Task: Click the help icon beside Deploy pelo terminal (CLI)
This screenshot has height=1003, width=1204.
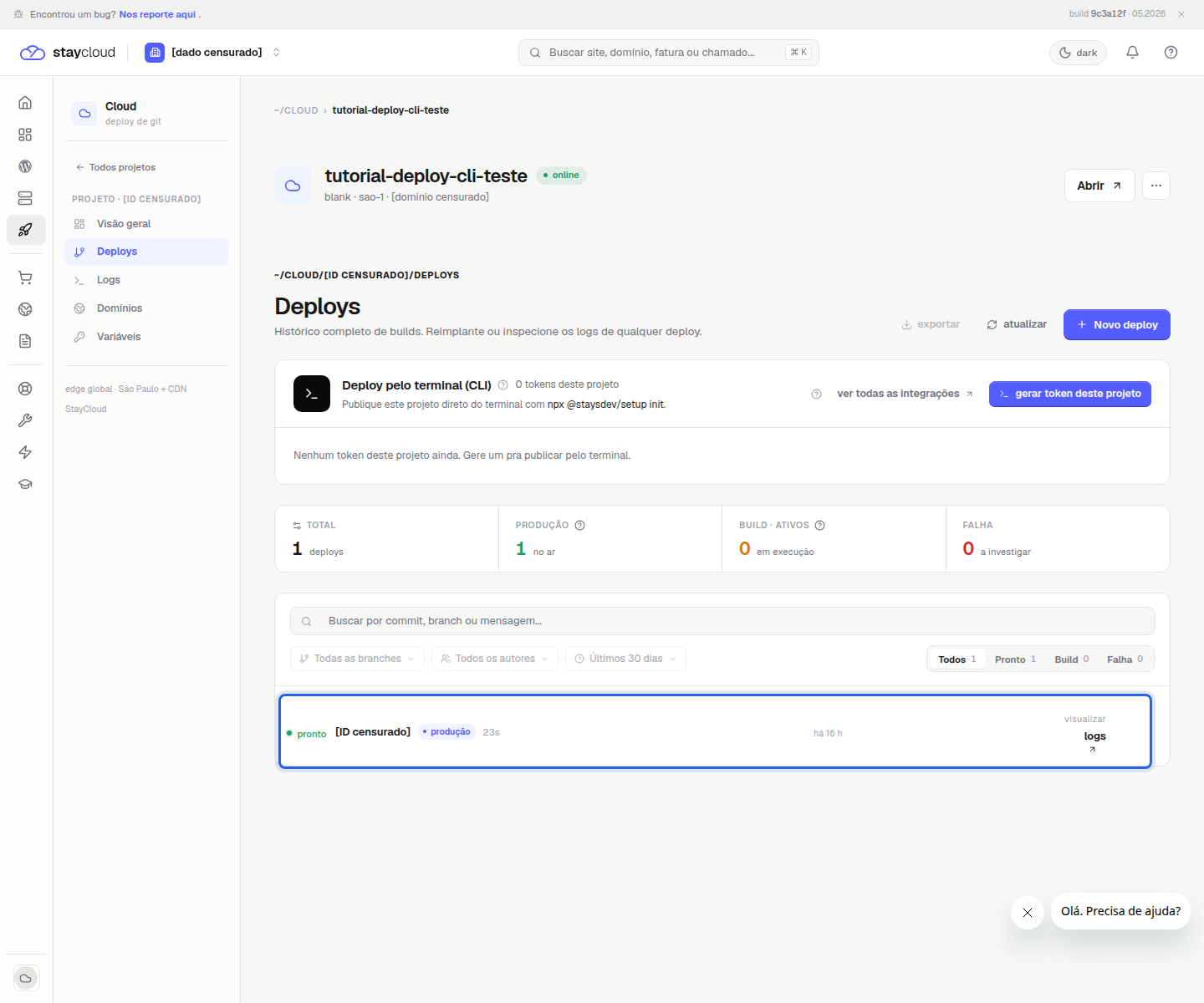Action: pos(503,385)
